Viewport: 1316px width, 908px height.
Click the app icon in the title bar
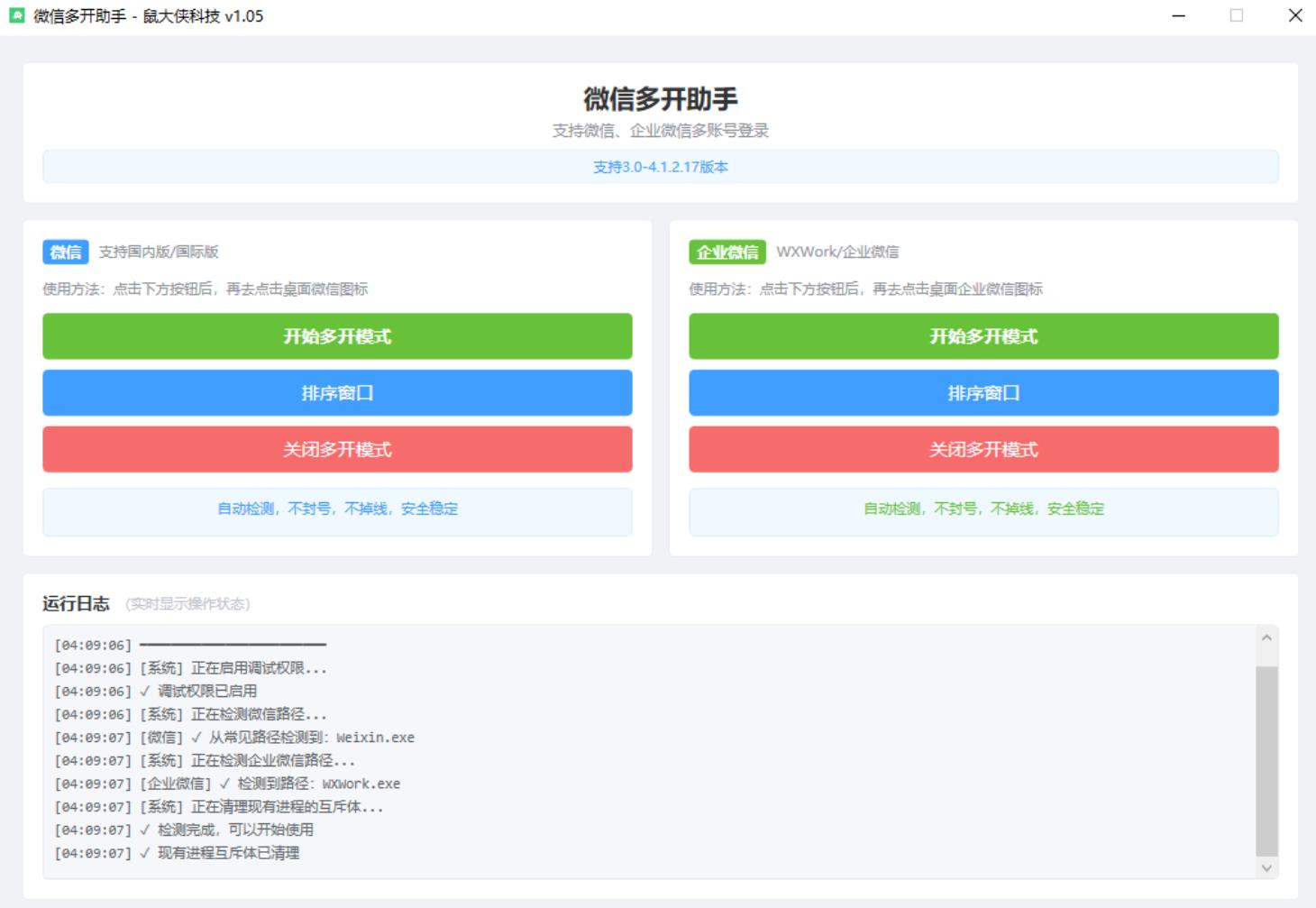[16, 15]
